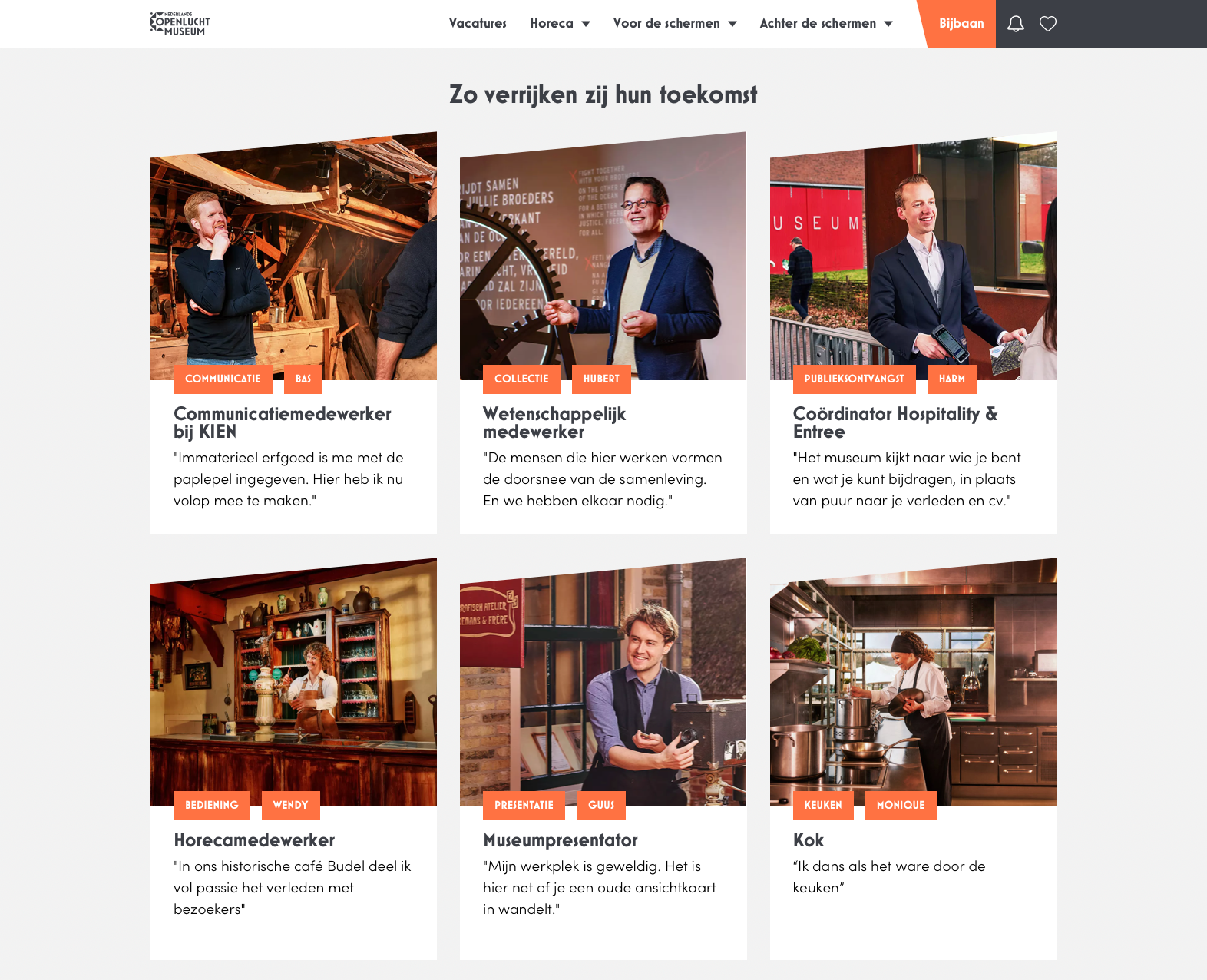Select the Bijbaan tab
The height and width of the screenshot is (980, 1207).
[961, 24]
